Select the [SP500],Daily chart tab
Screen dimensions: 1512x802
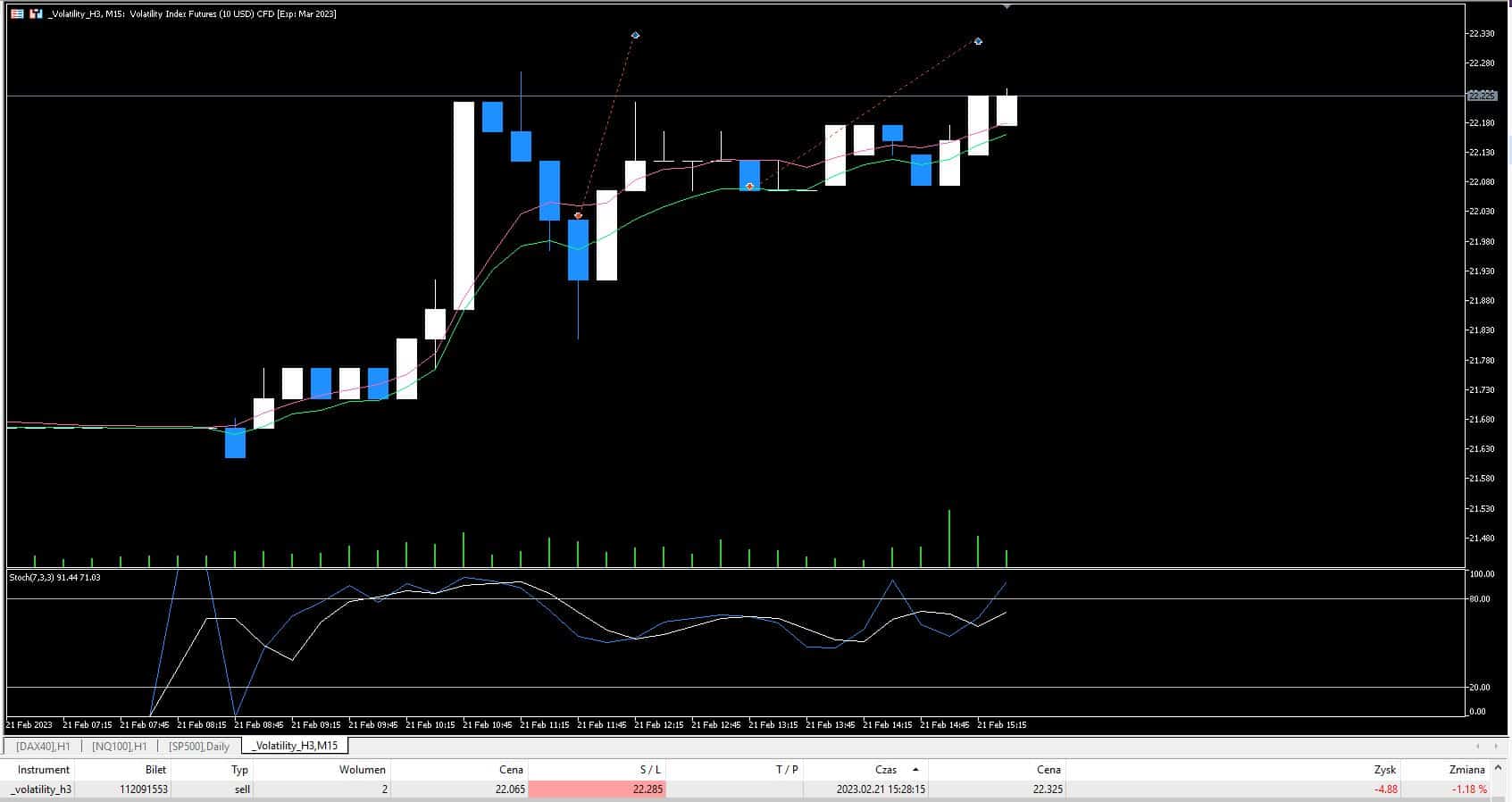(198, 746)
